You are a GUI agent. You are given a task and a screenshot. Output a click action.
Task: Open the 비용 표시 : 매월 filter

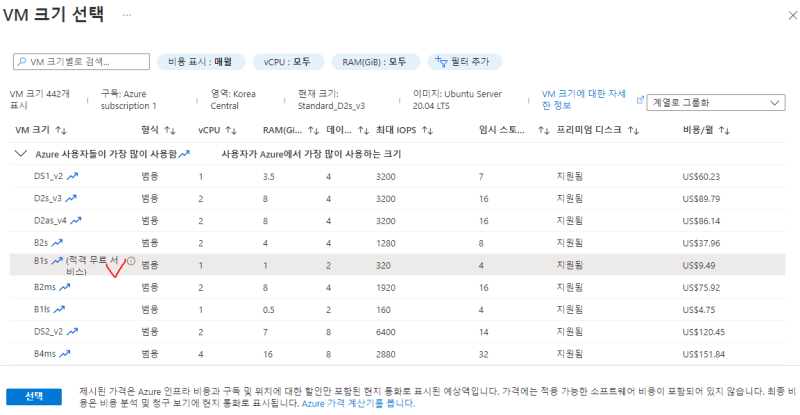tap(201, 62)
